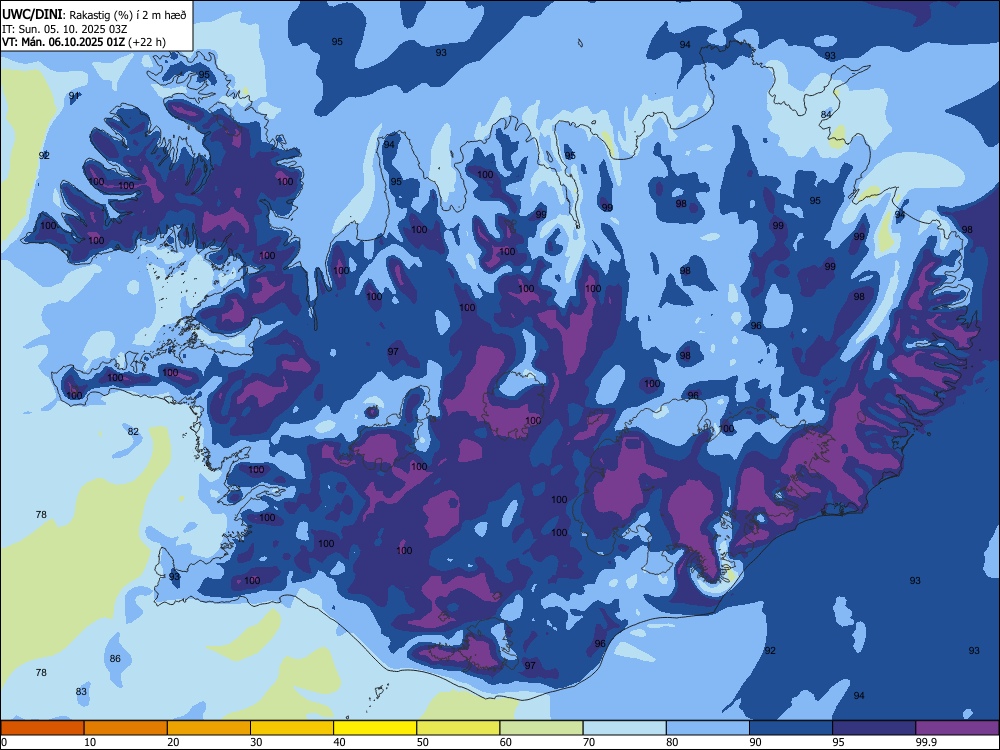Click the '70' legend tick label
1000x750 pixels.
point(589,742)
